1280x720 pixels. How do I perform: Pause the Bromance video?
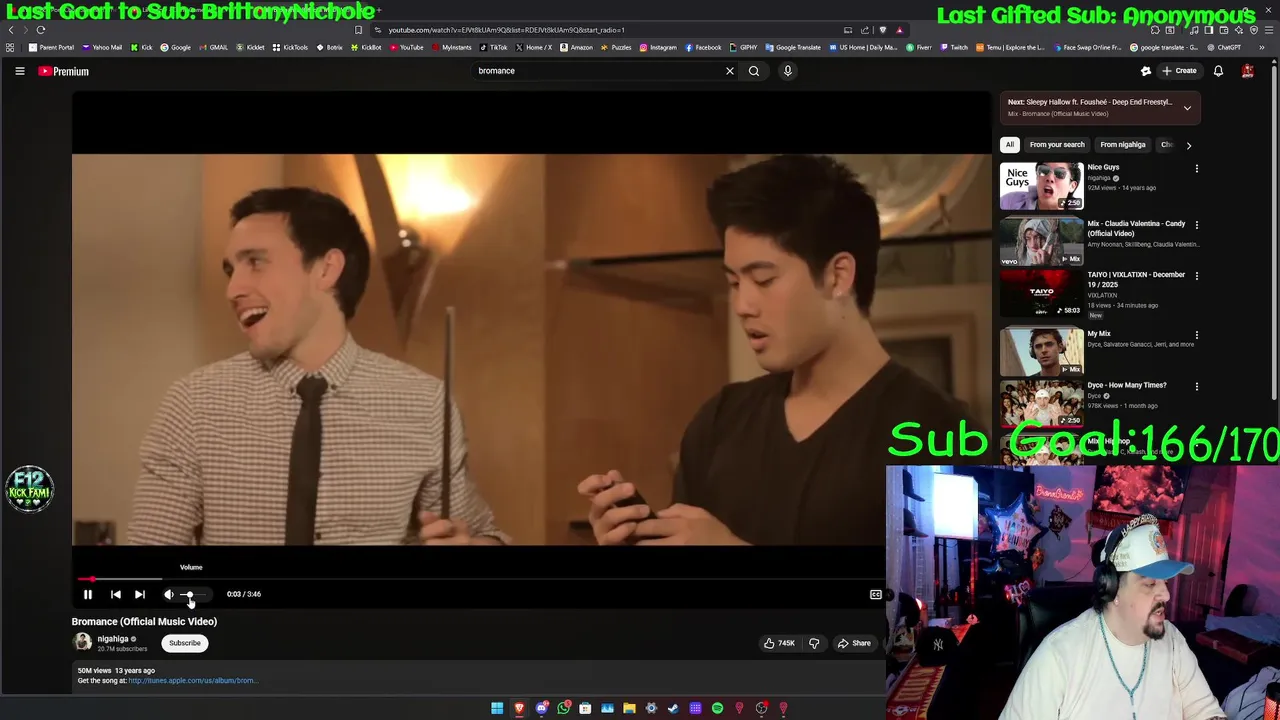pos(87,594)
